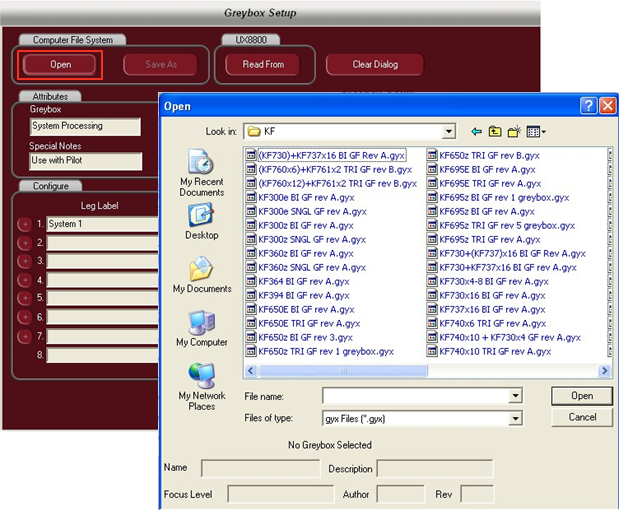The image size is (619, 511).
Task: Open the View menu icon
Action: (x=534, y=131)
